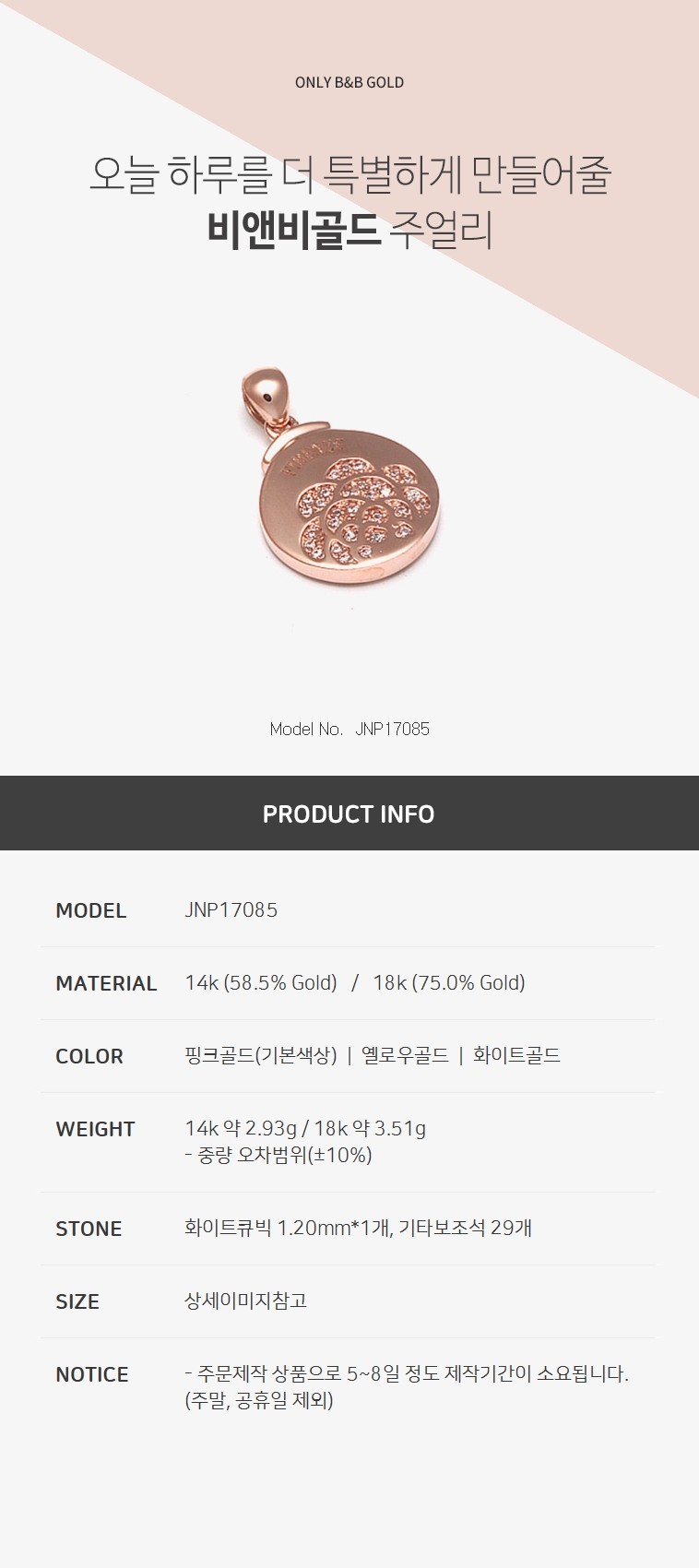Viewport: 699px width, 1568px height.
Task: Choose the 화이트골드 color option
Action: pos(516,1055)
